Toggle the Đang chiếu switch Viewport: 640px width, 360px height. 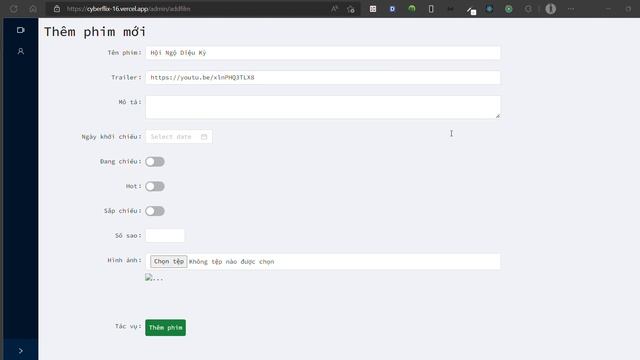click(155, 162)
